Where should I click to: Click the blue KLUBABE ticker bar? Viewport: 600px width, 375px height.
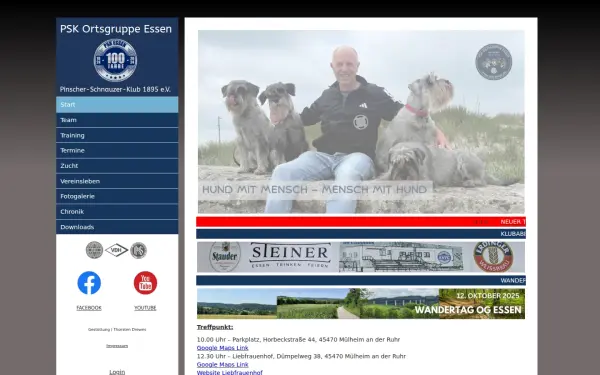(361, 234)
